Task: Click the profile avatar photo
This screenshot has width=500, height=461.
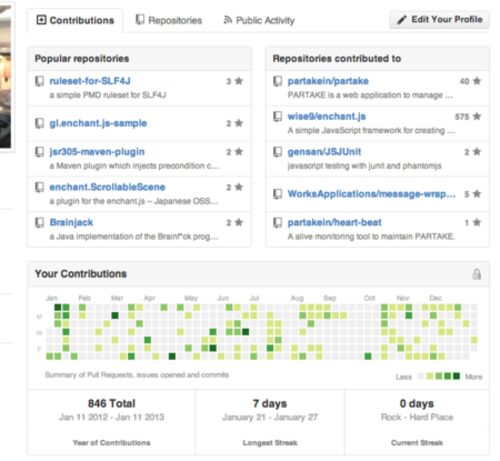Action: click(x=6, y=77)
